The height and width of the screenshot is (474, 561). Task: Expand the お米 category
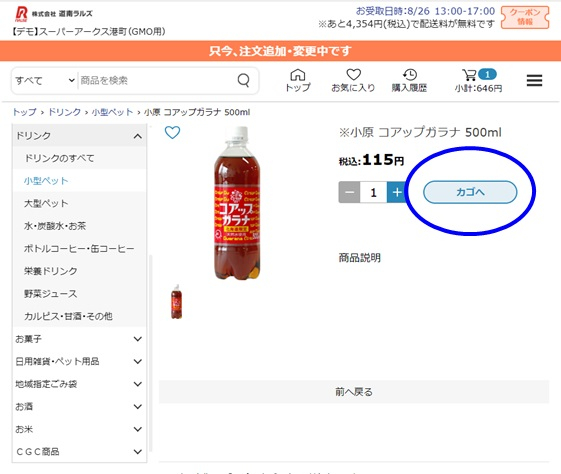[79, 429]
